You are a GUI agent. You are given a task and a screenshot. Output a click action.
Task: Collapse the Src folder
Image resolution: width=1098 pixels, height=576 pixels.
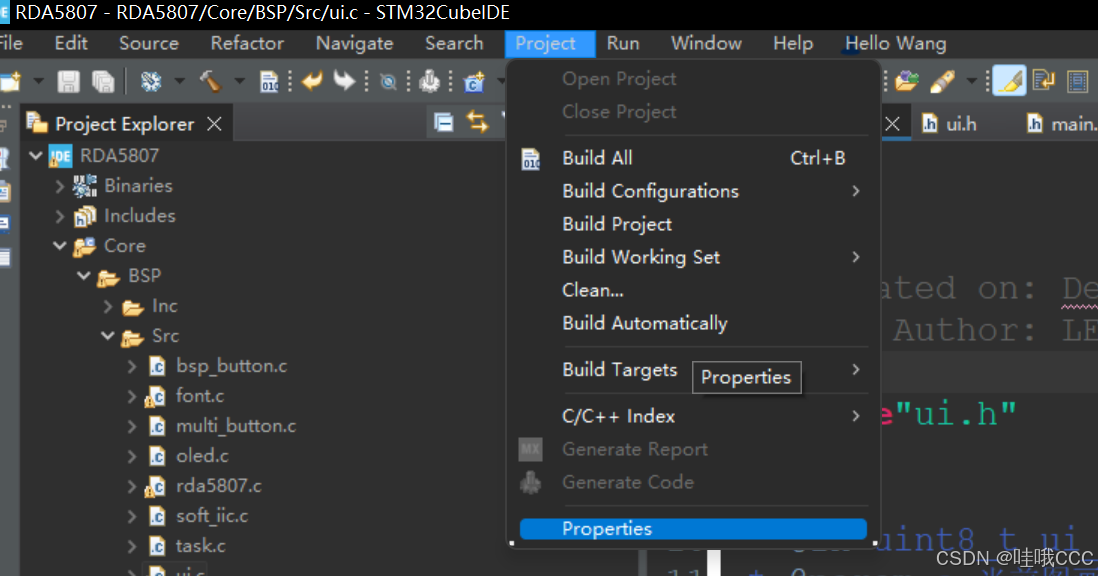pyautogui.click(x=107, y=336)
